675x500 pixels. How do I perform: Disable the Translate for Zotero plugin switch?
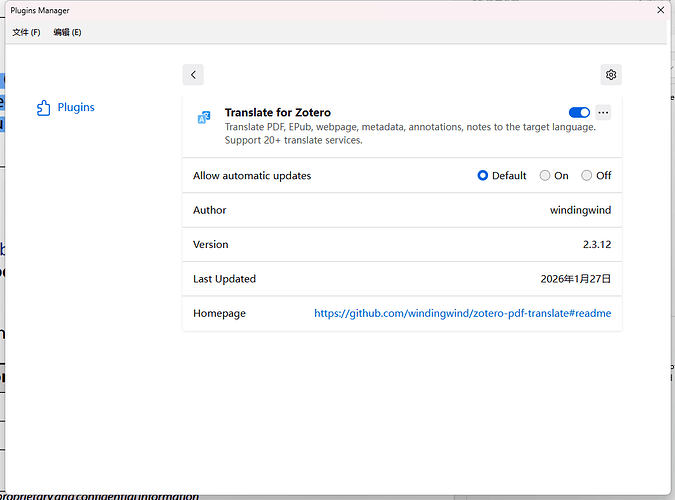578,113
